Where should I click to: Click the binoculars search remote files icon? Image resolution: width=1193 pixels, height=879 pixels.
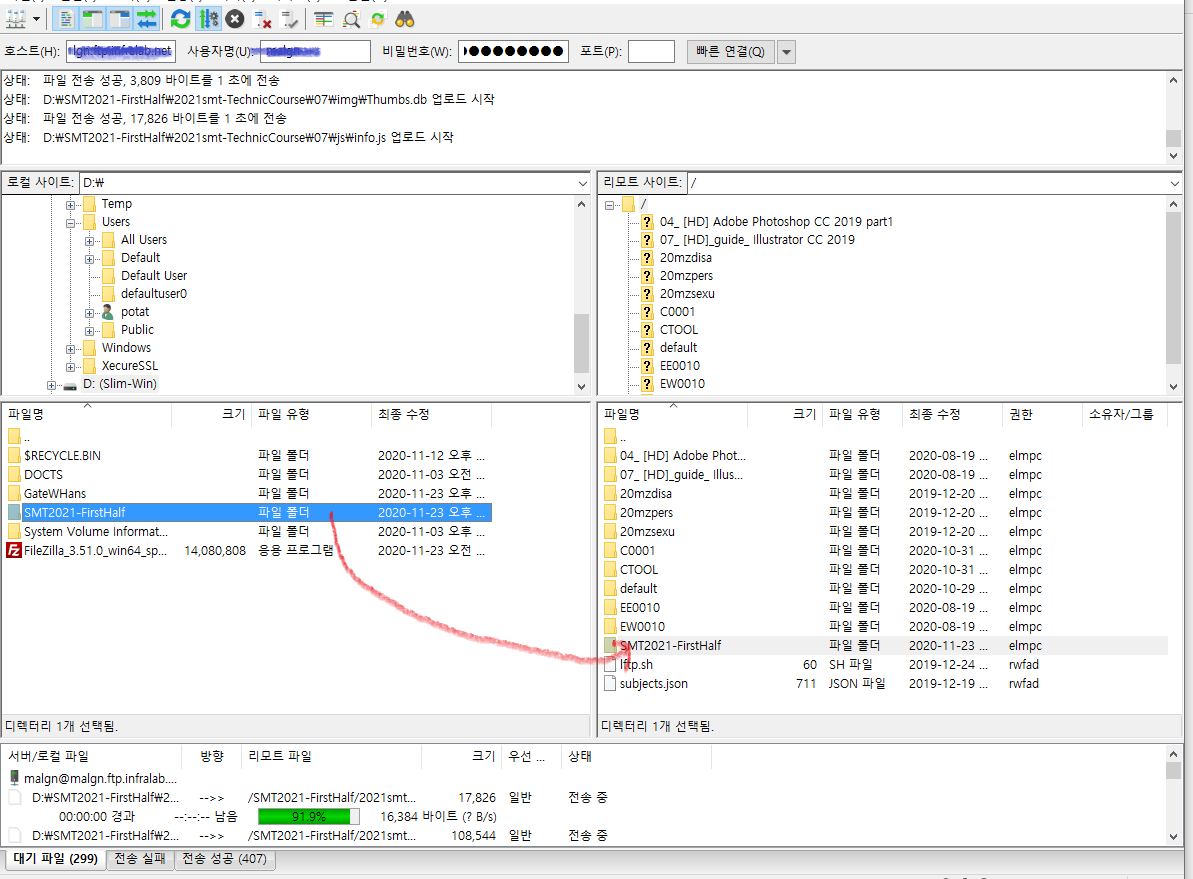(405, 19)
